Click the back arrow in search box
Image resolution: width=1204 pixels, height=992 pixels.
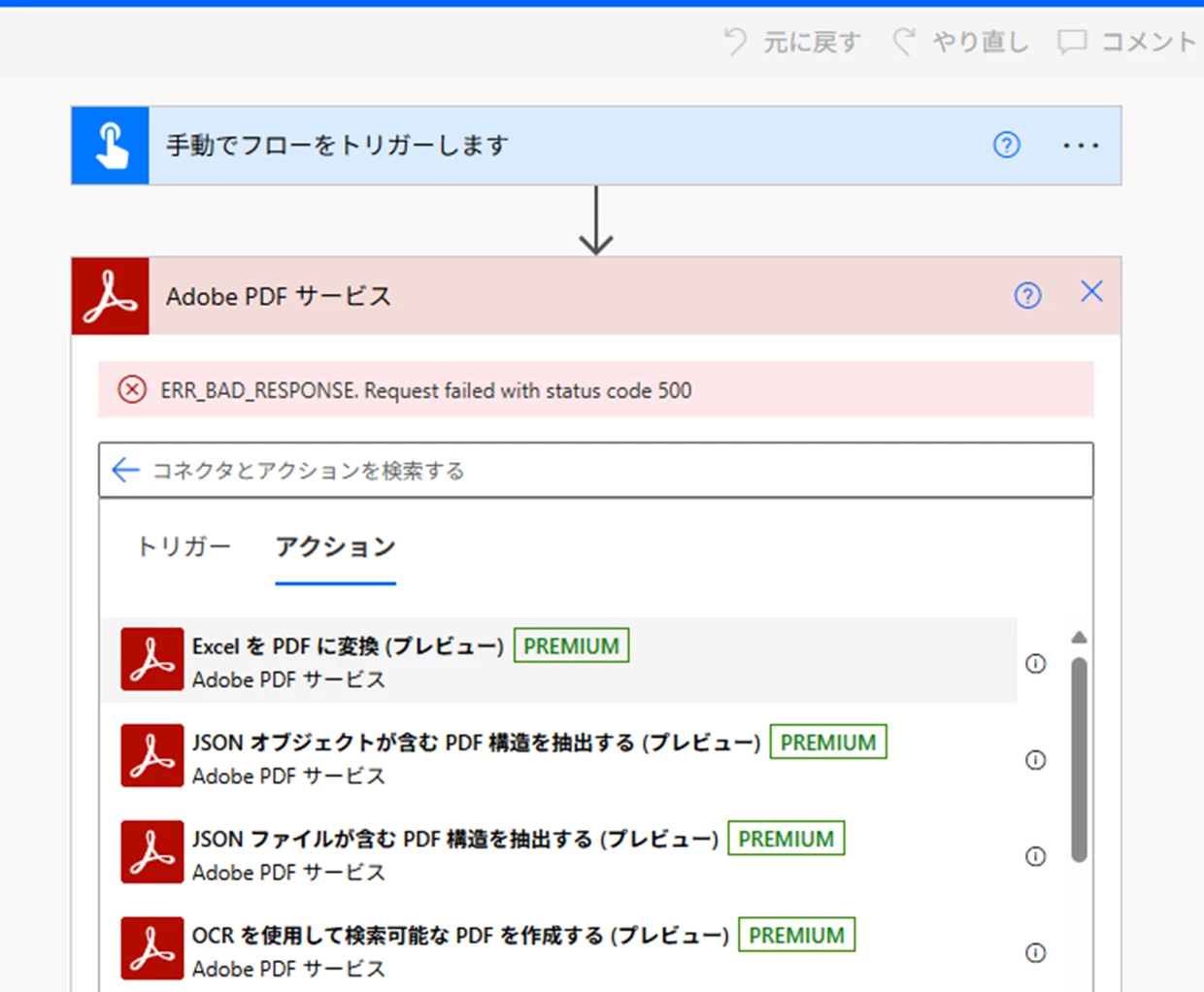coord(125,470)
